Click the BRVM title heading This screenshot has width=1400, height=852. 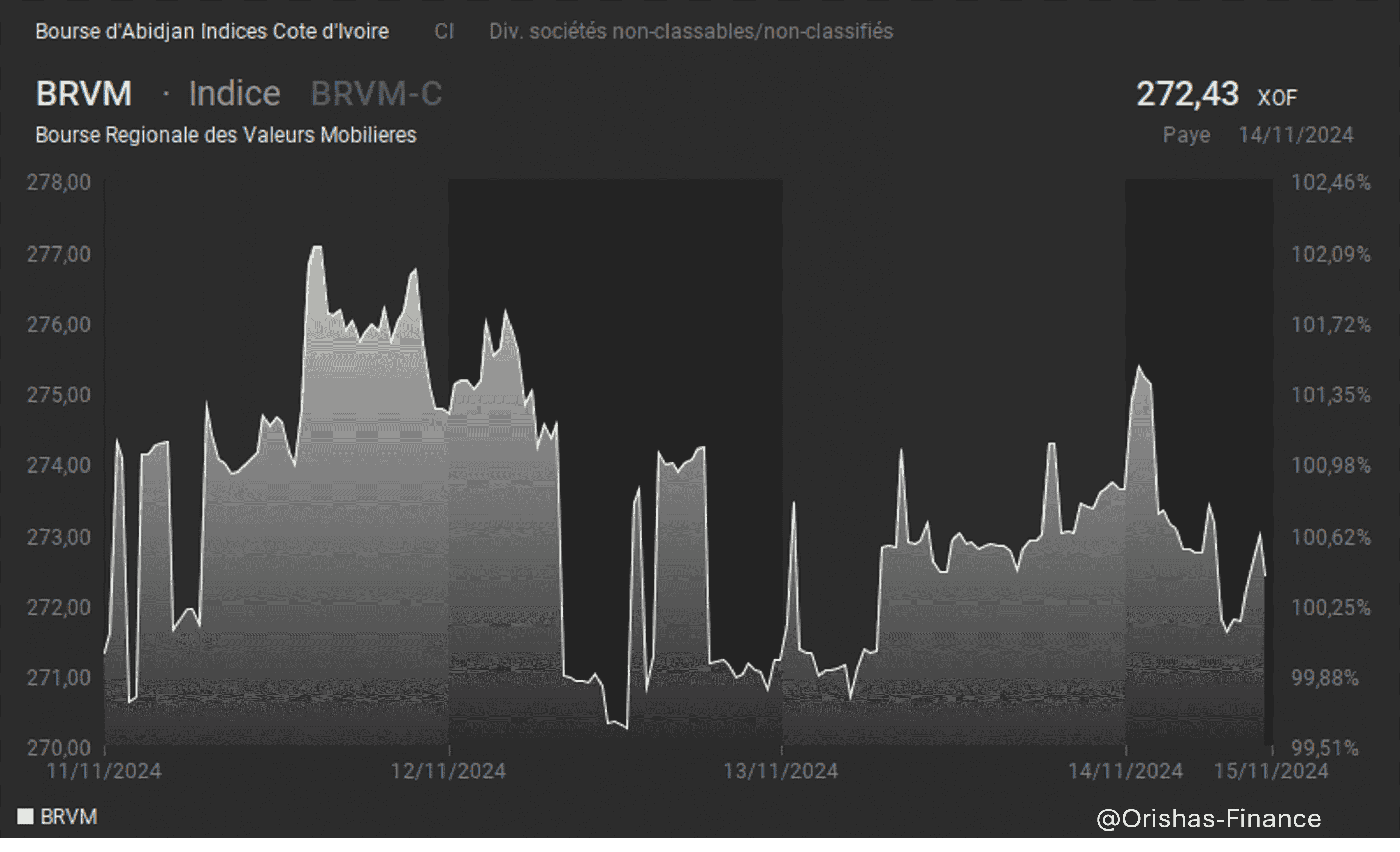tap(84, 93)
